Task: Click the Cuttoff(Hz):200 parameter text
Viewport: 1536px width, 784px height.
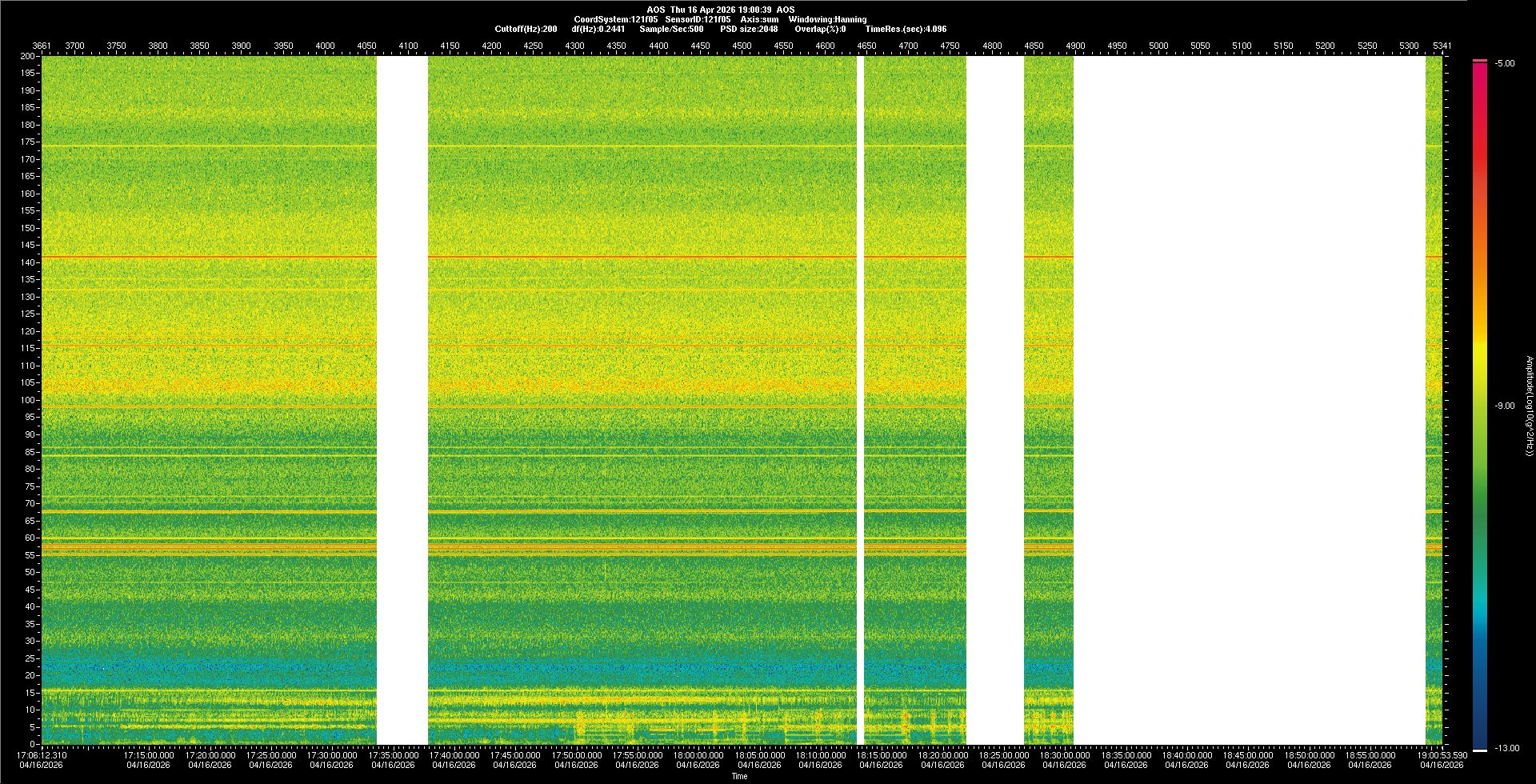Action: pos(526,29)
